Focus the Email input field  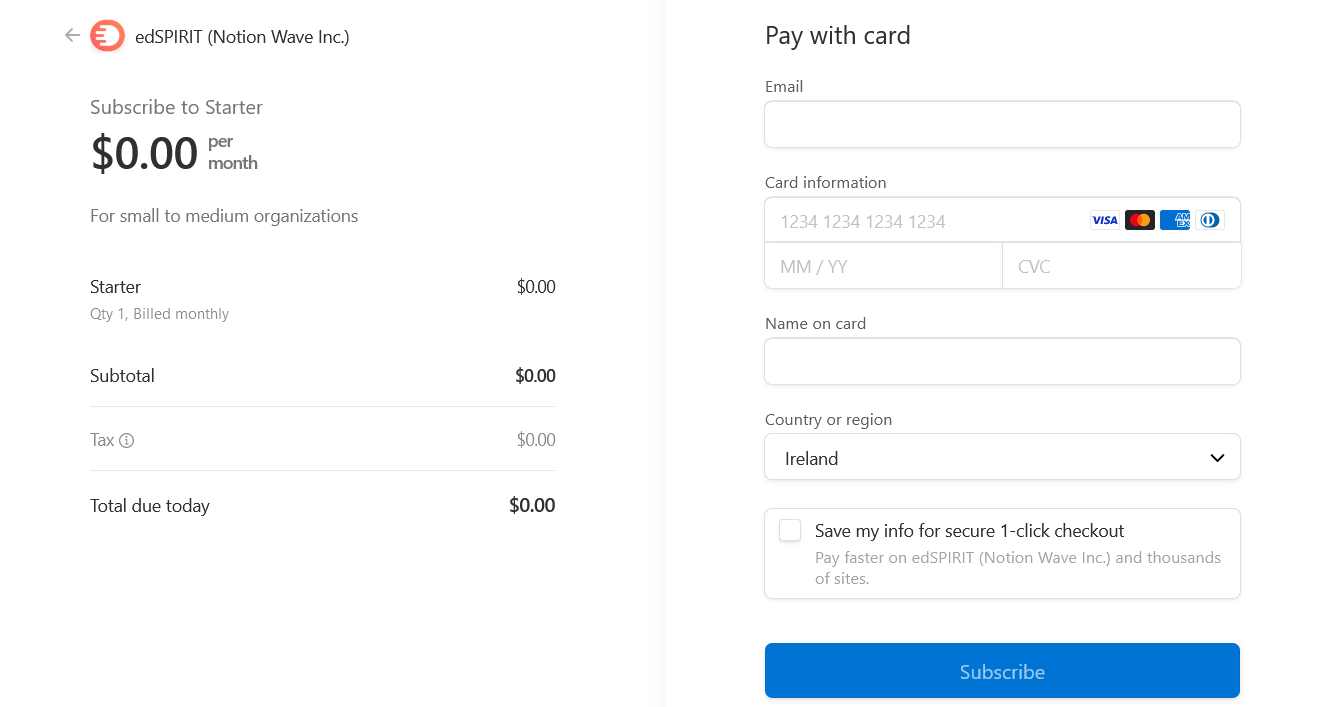pyautogui.click(x=1002, y=125)
